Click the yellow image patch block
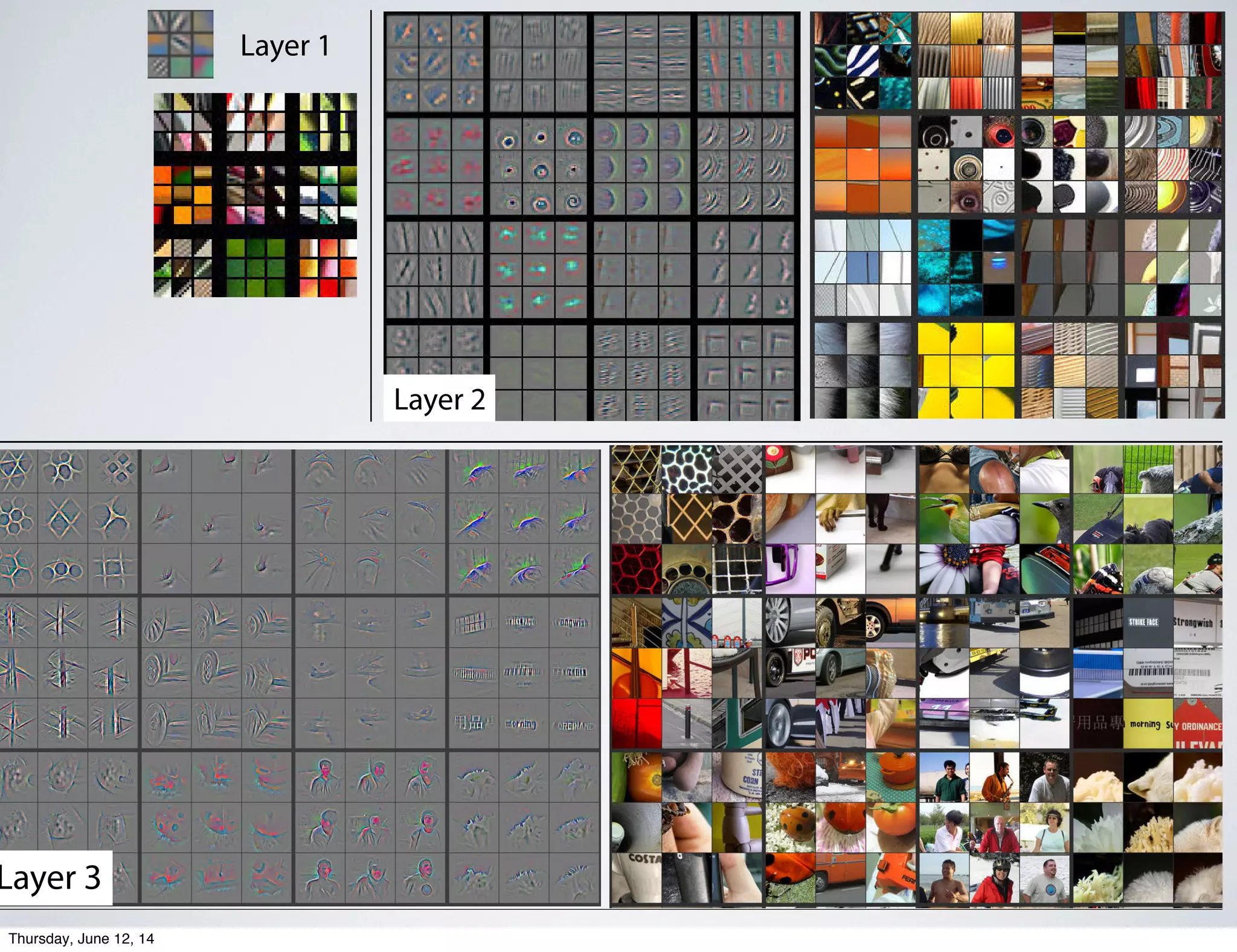 click(965, 370)
